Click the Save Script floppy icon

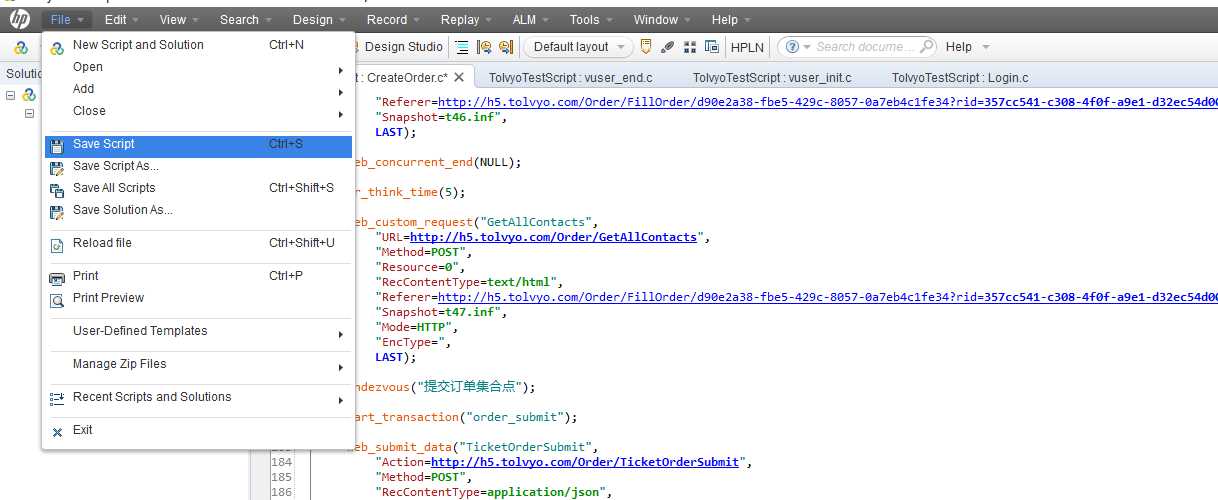57,145
